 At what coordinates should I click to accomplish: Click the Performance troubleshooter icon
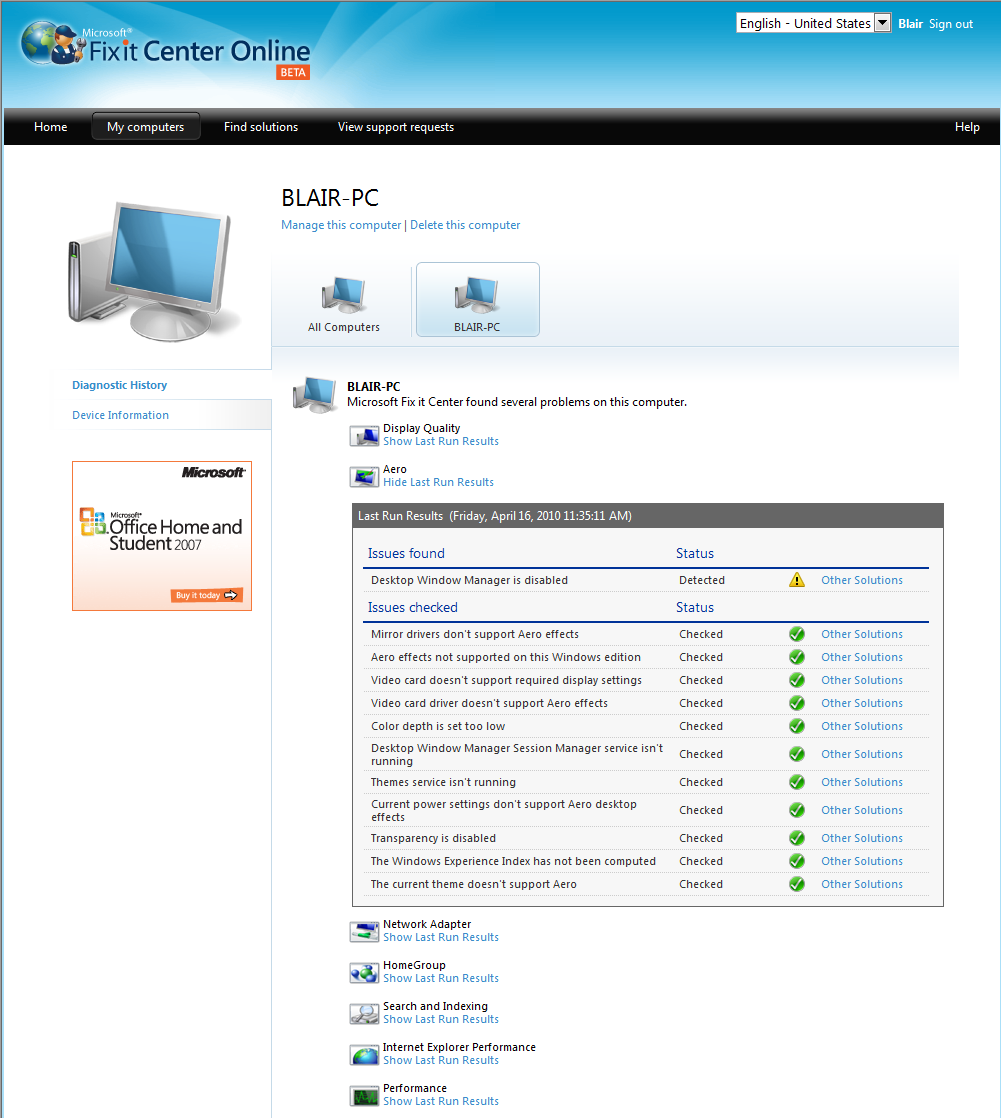click(x=364, y=1095)
